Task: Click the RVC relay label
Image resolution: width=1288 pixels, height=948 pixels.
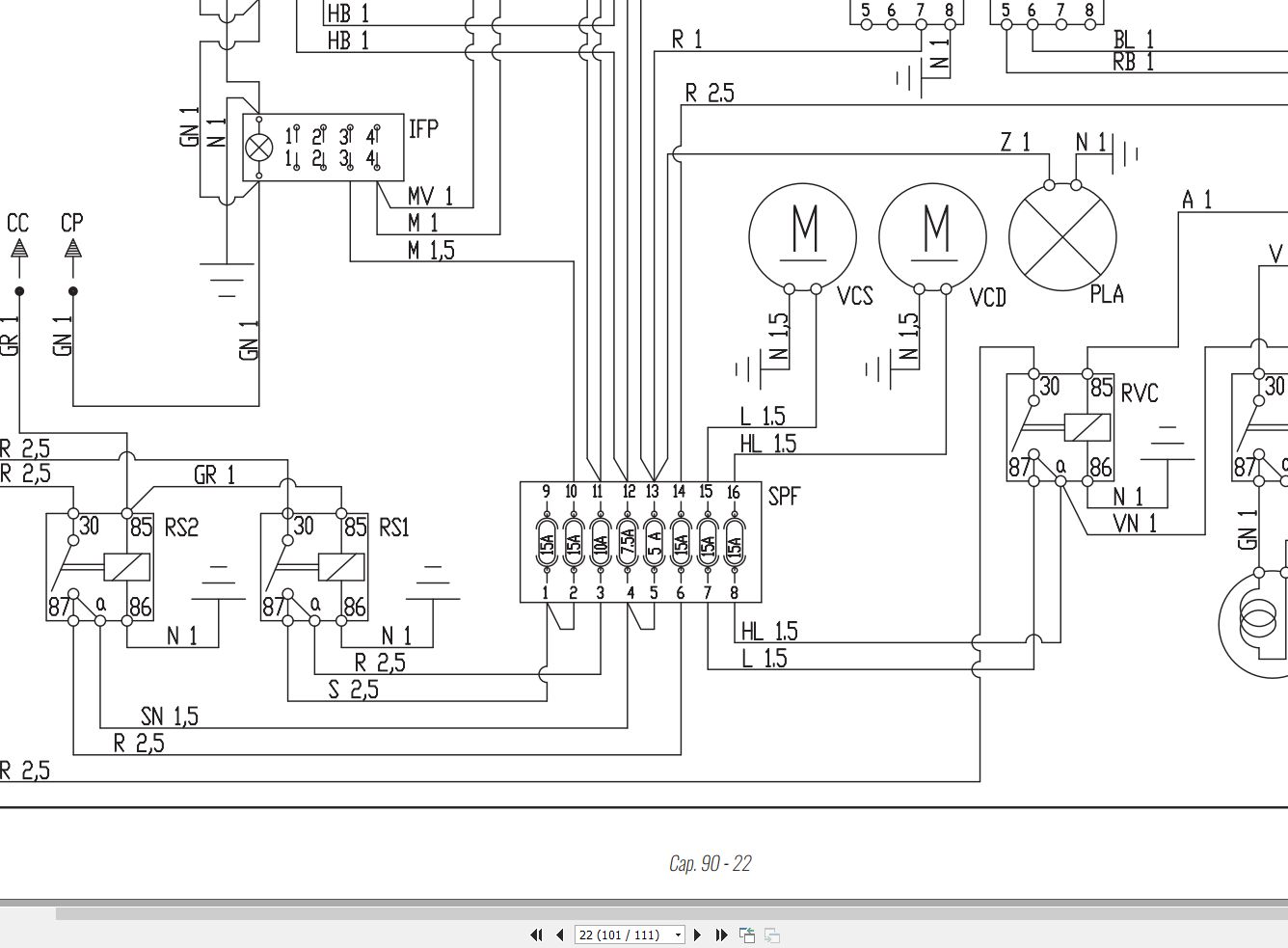Action: pyautogui.click(x=1139, y=393)
